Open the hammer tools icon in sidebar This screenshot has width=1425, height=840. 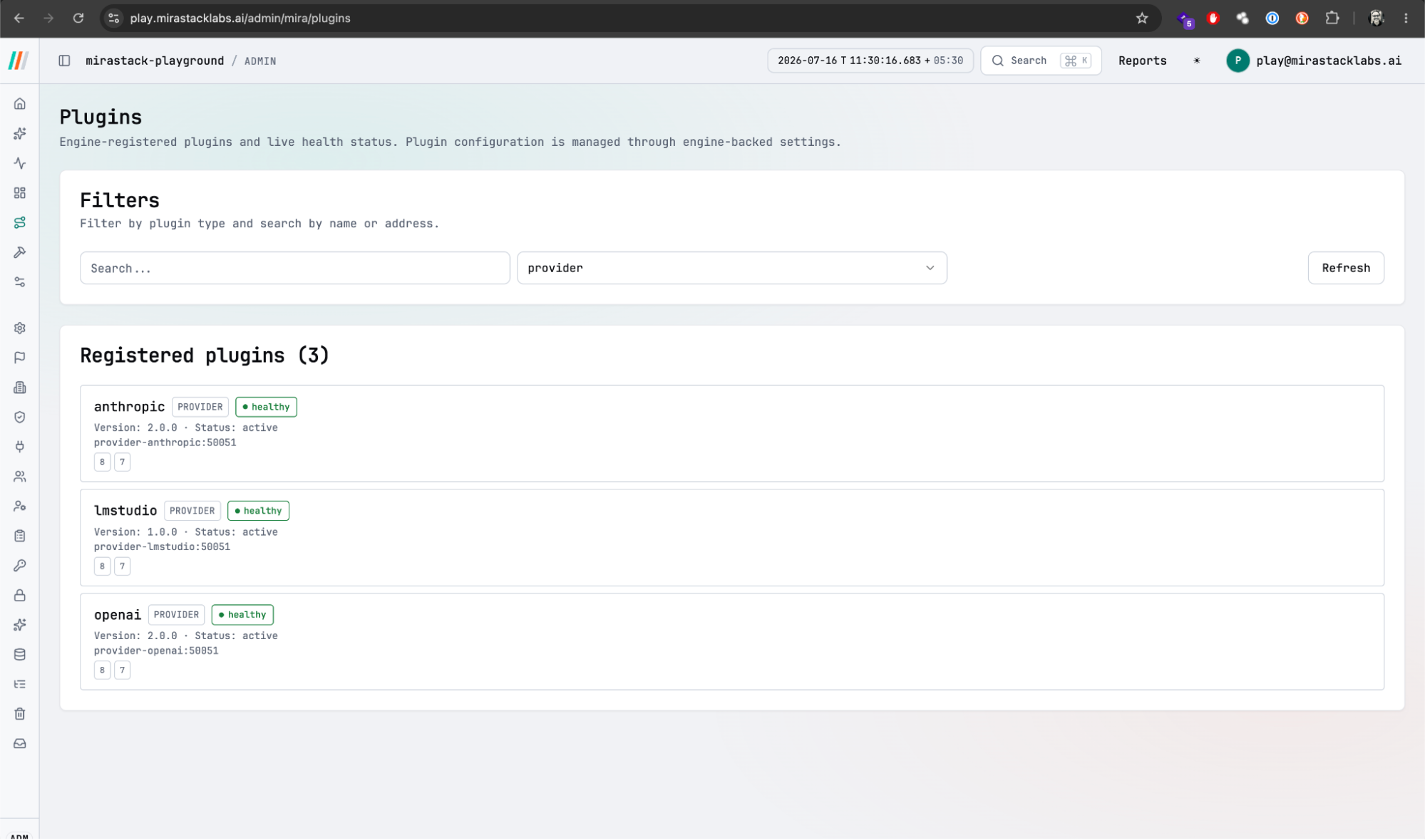pyautogui.click(x=20, y=252)
